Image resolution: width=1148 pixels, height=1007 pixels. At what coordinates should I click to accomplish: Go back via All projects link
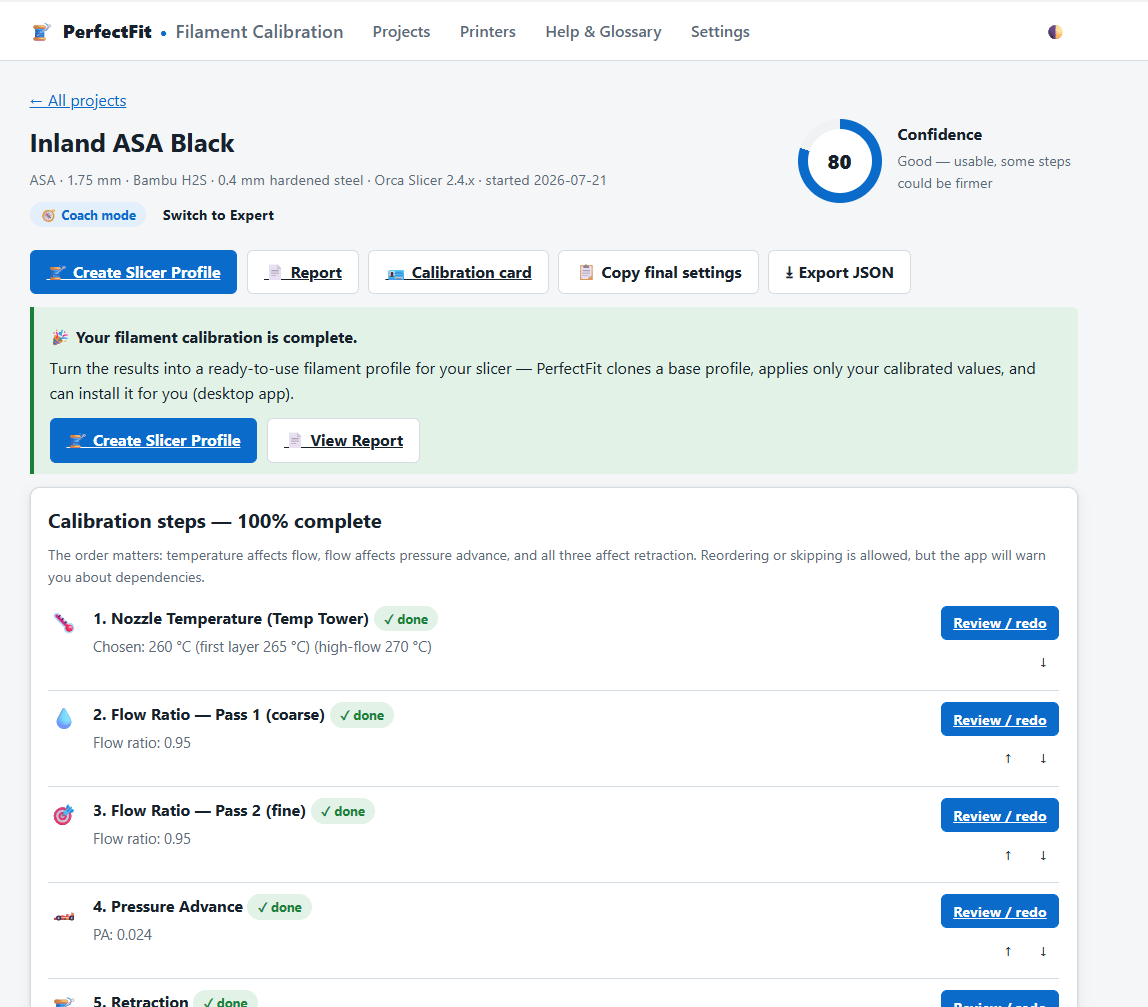point(78,101)
